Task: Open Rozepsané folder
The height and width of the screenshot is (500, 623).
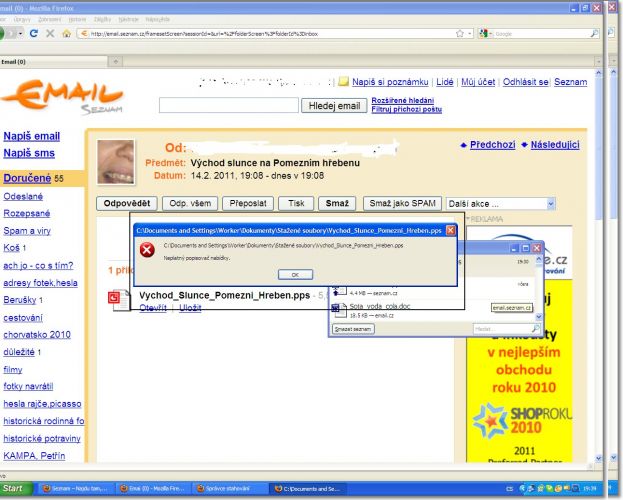Action: tap(27, 213)
